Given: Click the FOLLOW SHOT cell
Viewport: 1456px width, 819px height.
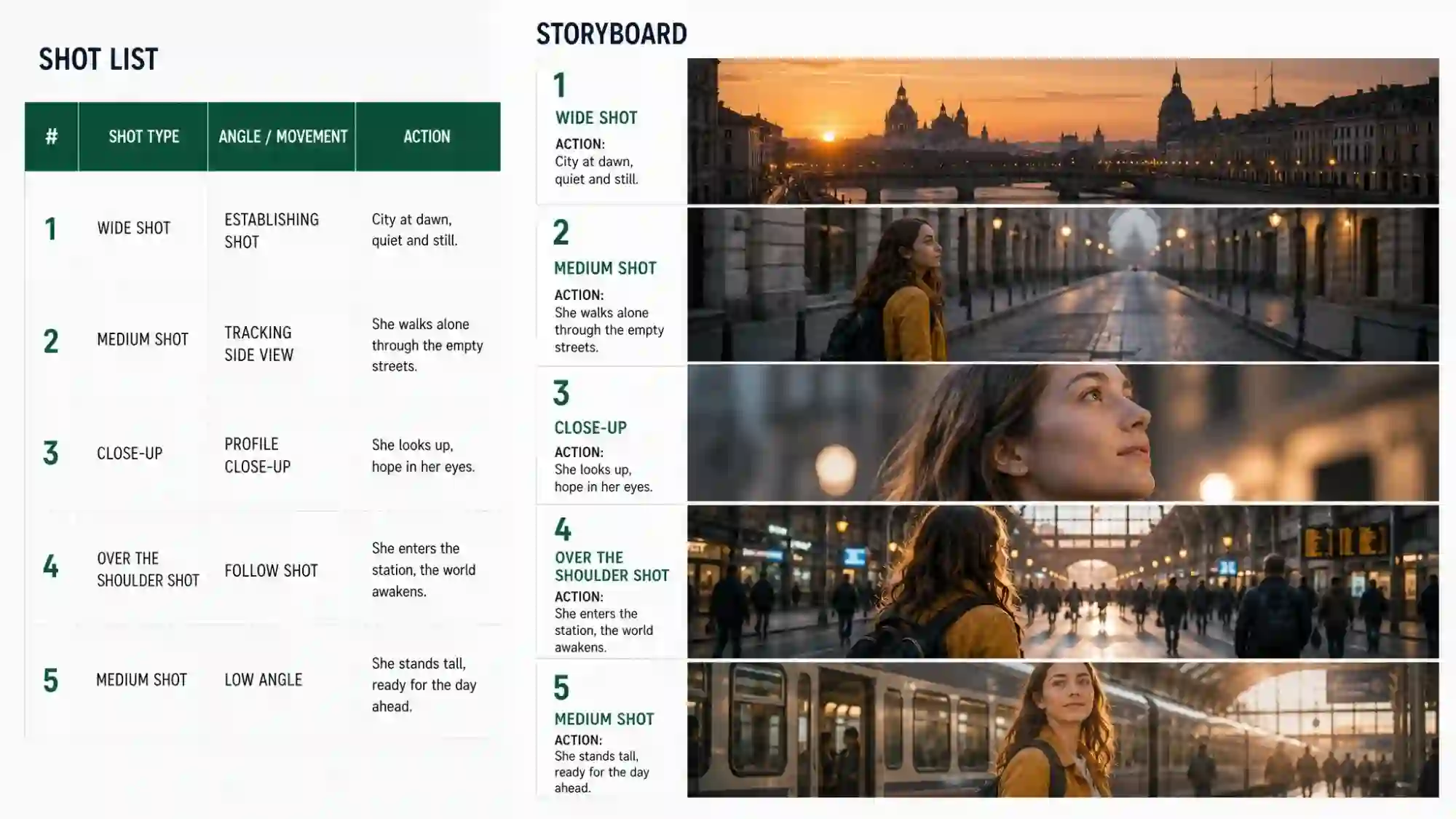Looking at the screenshot, I should tap(271, 571).
